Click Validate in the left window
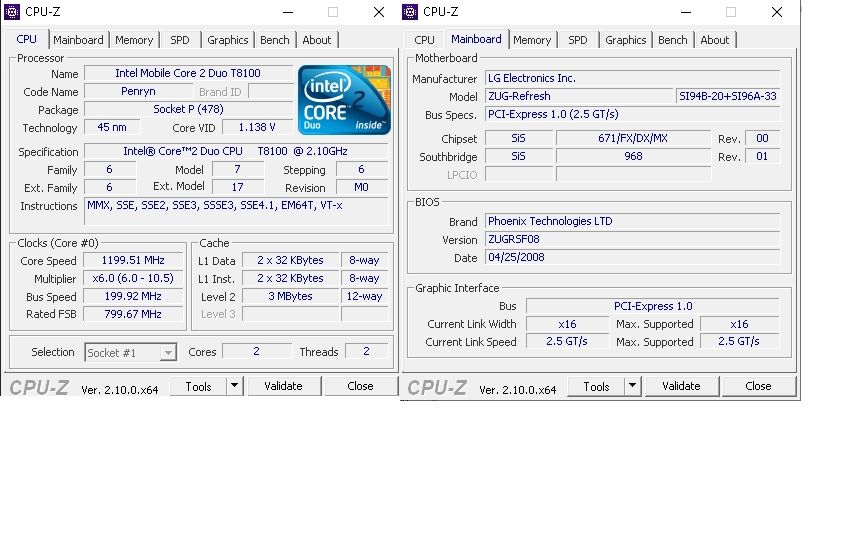Viewport: 864px width, 540px height. 283,386
